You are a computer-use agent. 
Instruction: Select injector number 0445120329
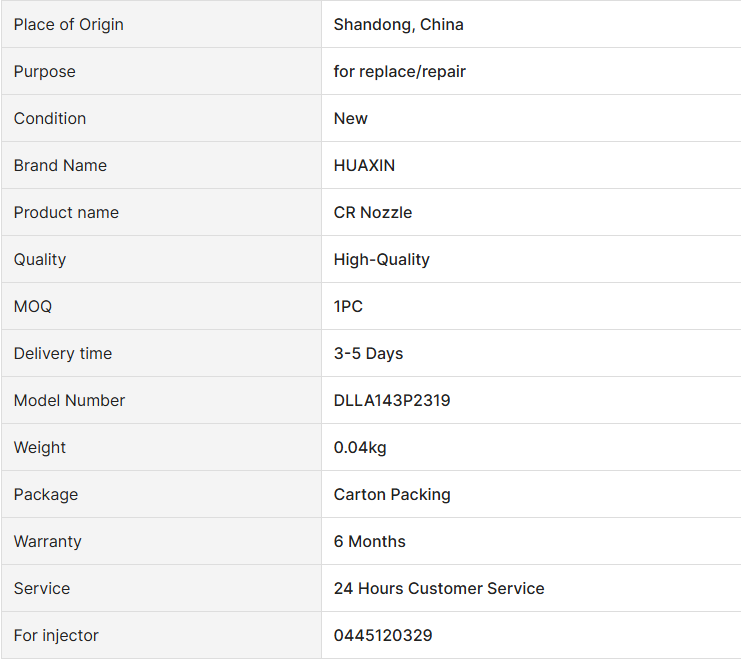coord(383,635)
